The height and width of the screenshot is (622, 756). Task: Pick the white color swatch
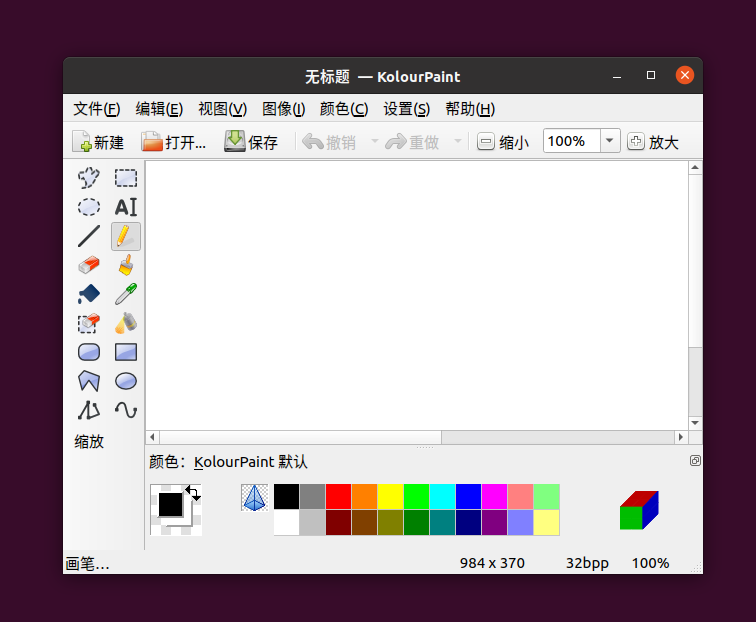point(286,522)
